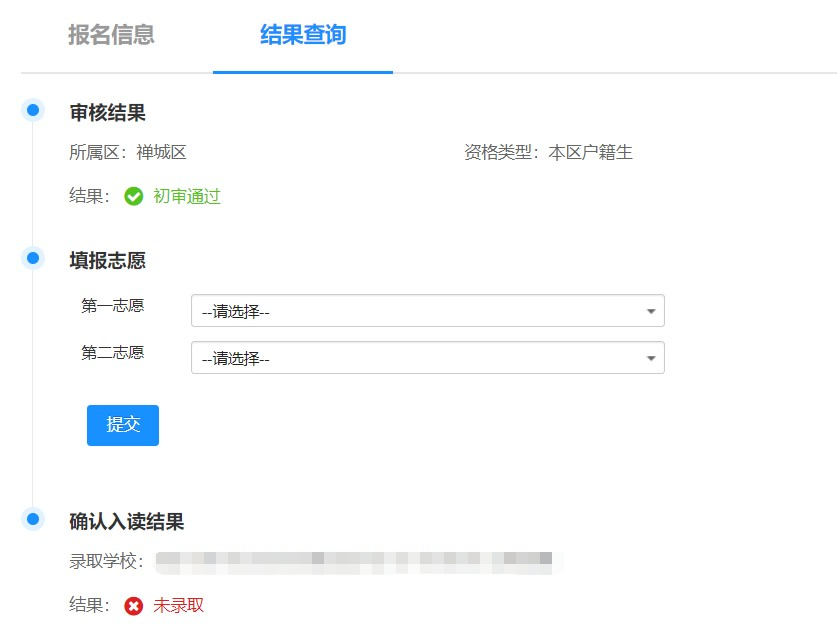Click the 未录取 result text
Image resolution: width=837 pixels, height=627 pixels.
point(178,606)
